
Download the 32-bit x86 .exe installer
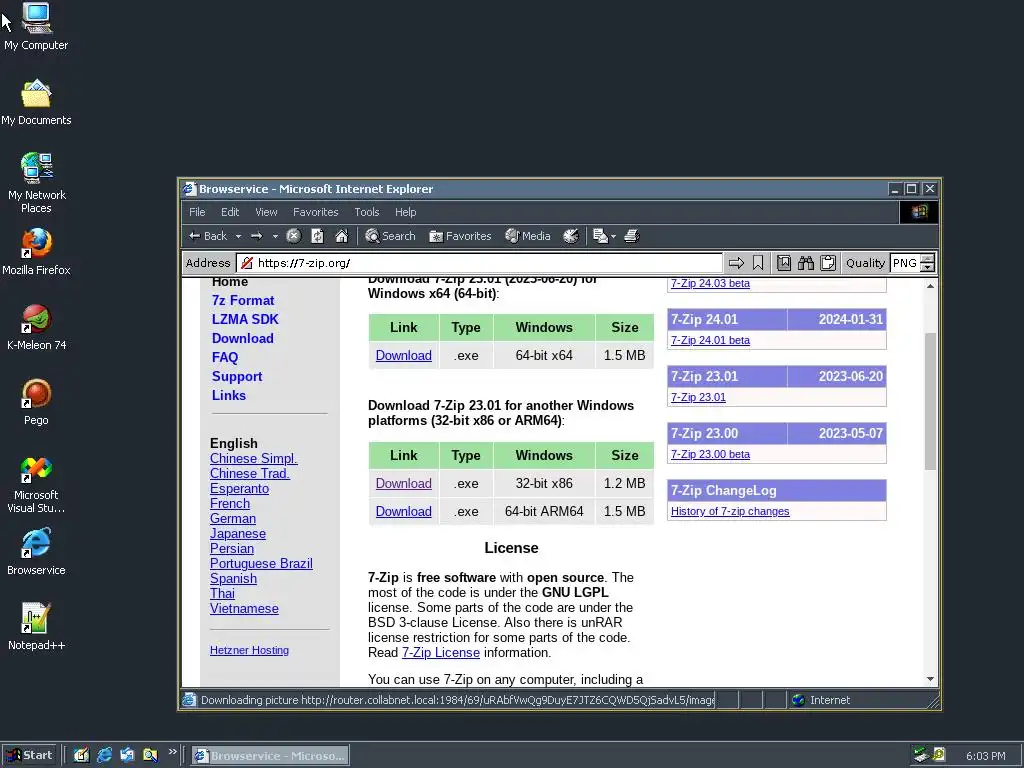pyautogui.click(x=404, y=484)
